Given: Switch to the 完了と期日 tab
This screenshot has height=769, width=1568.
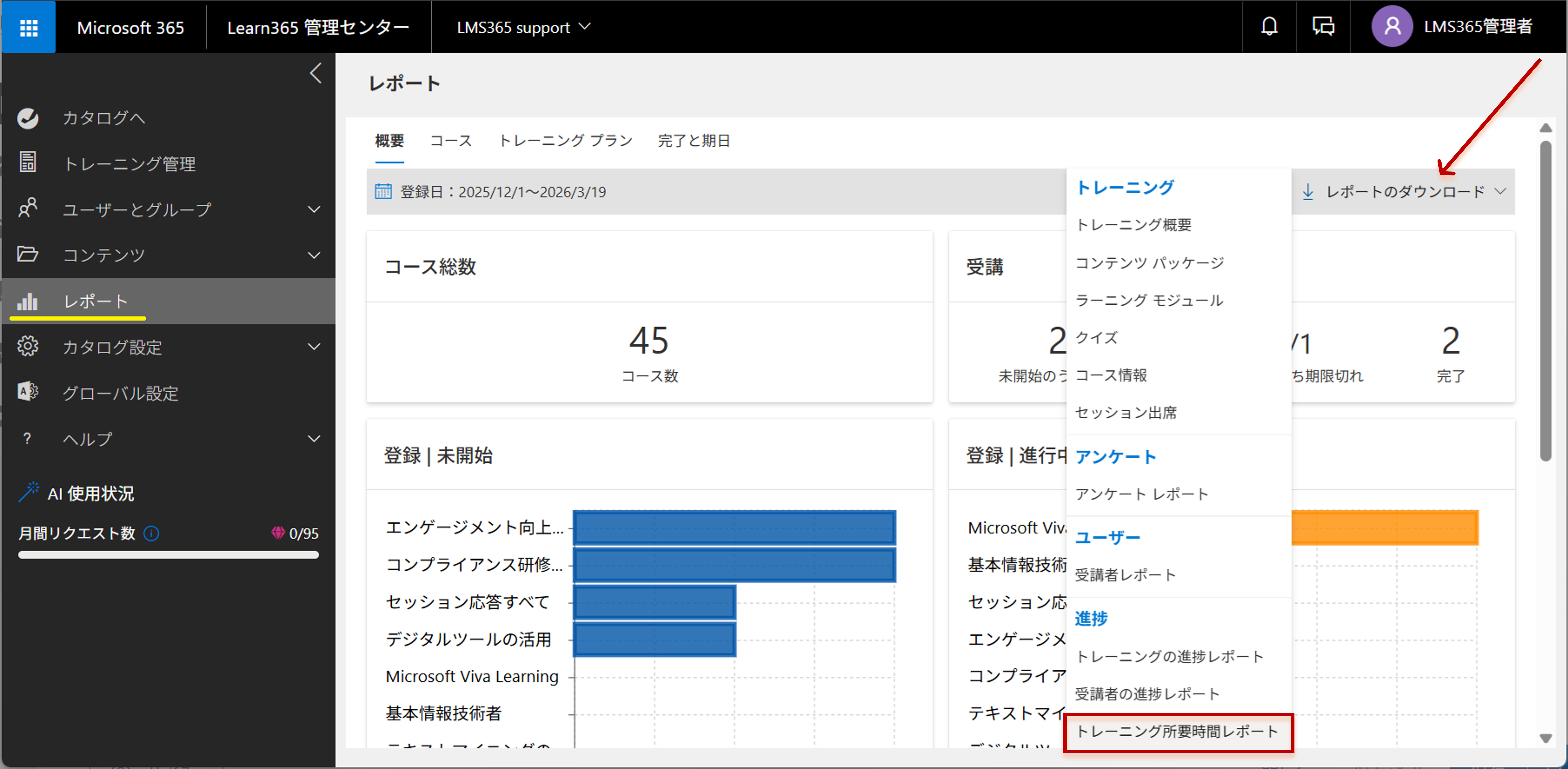Looking at the screenshot, I should [694, 141].
